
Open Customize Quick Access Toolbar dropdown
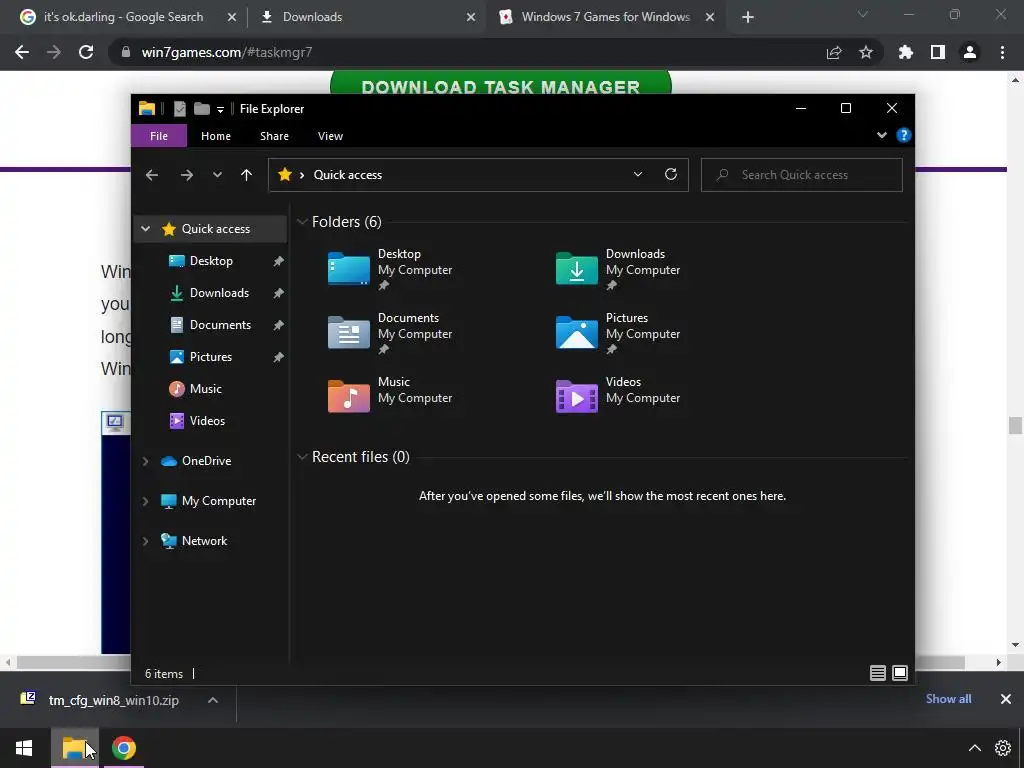click(x=221, y=110)
